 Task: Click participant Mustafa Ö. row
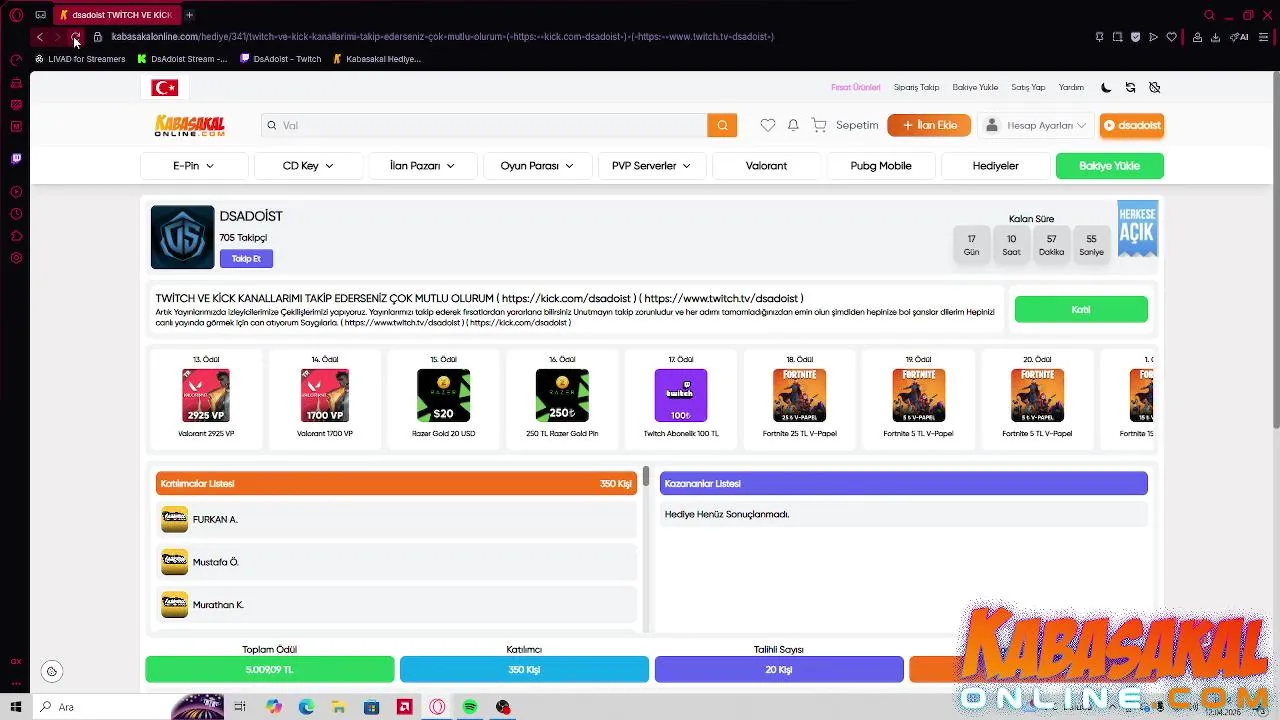(x=397, y=562)
